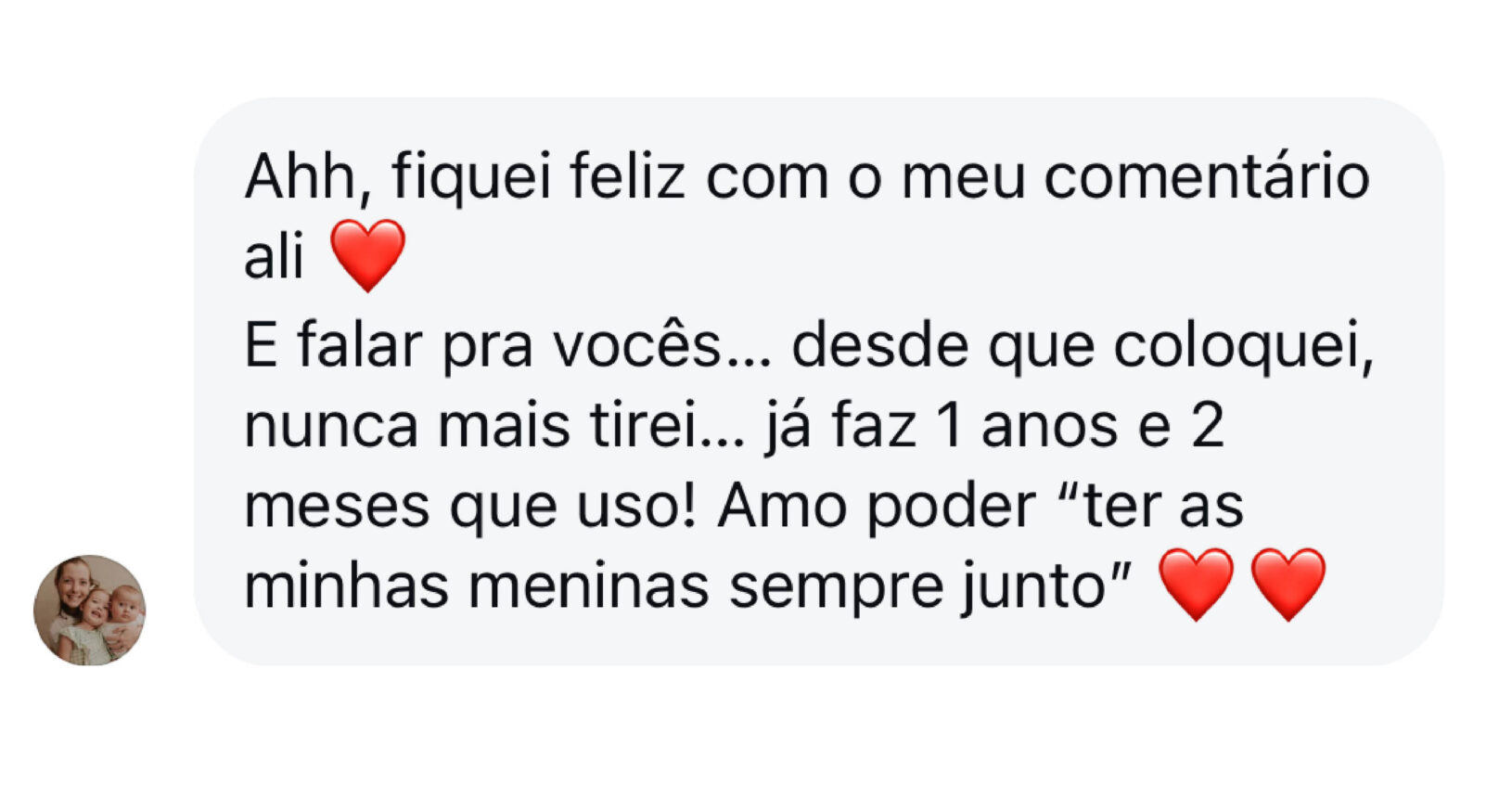Click the word "nunca" in the message

tap(330, 426)
